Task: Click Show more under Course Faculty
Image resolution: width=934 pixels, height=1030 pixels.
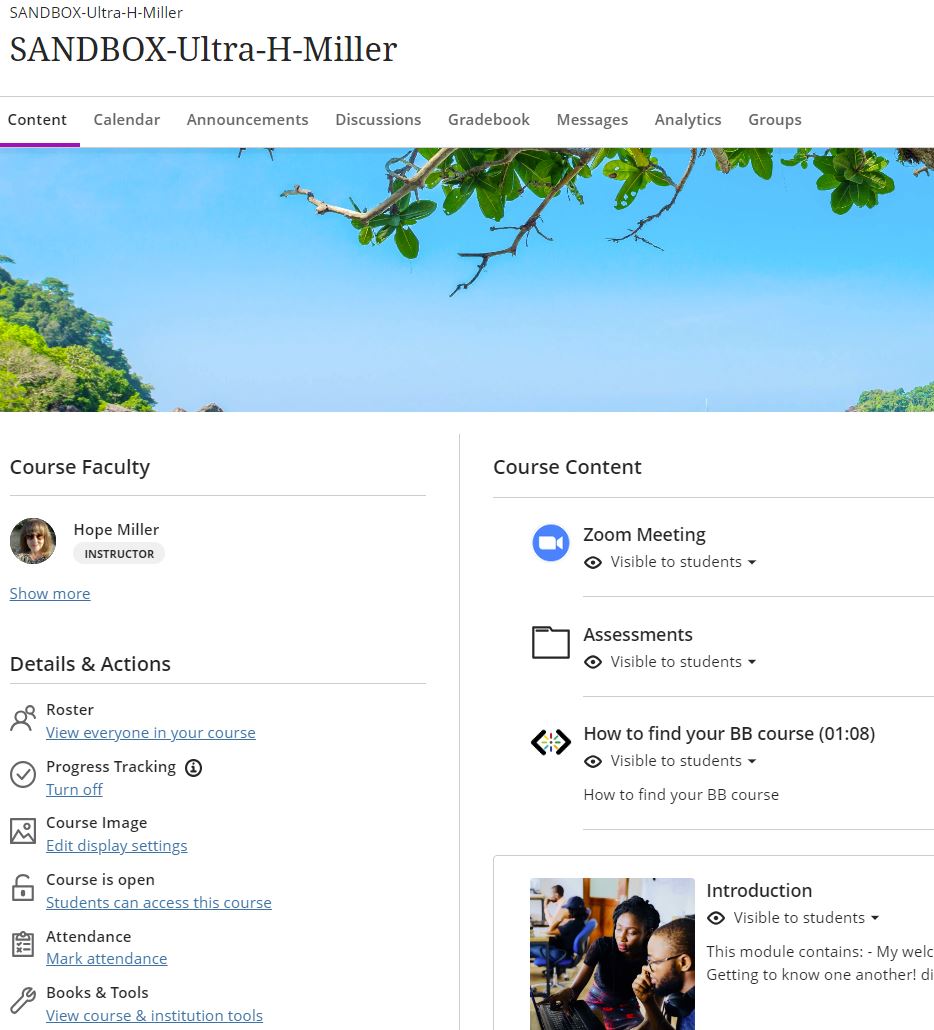Action: (50, 594)
